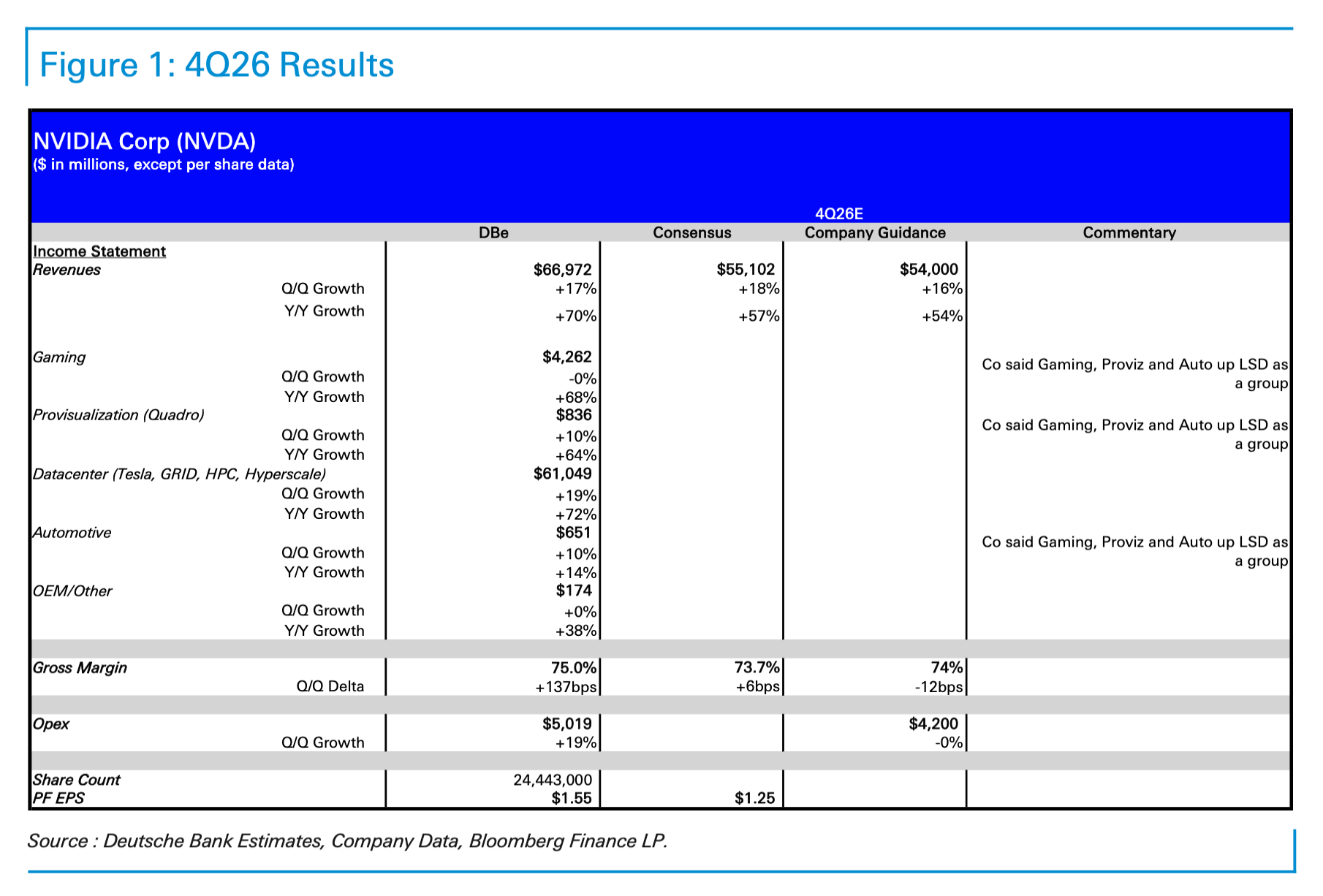Click the DBe column header
This screenshot has width=1323, height=896.
coord(493,232)
